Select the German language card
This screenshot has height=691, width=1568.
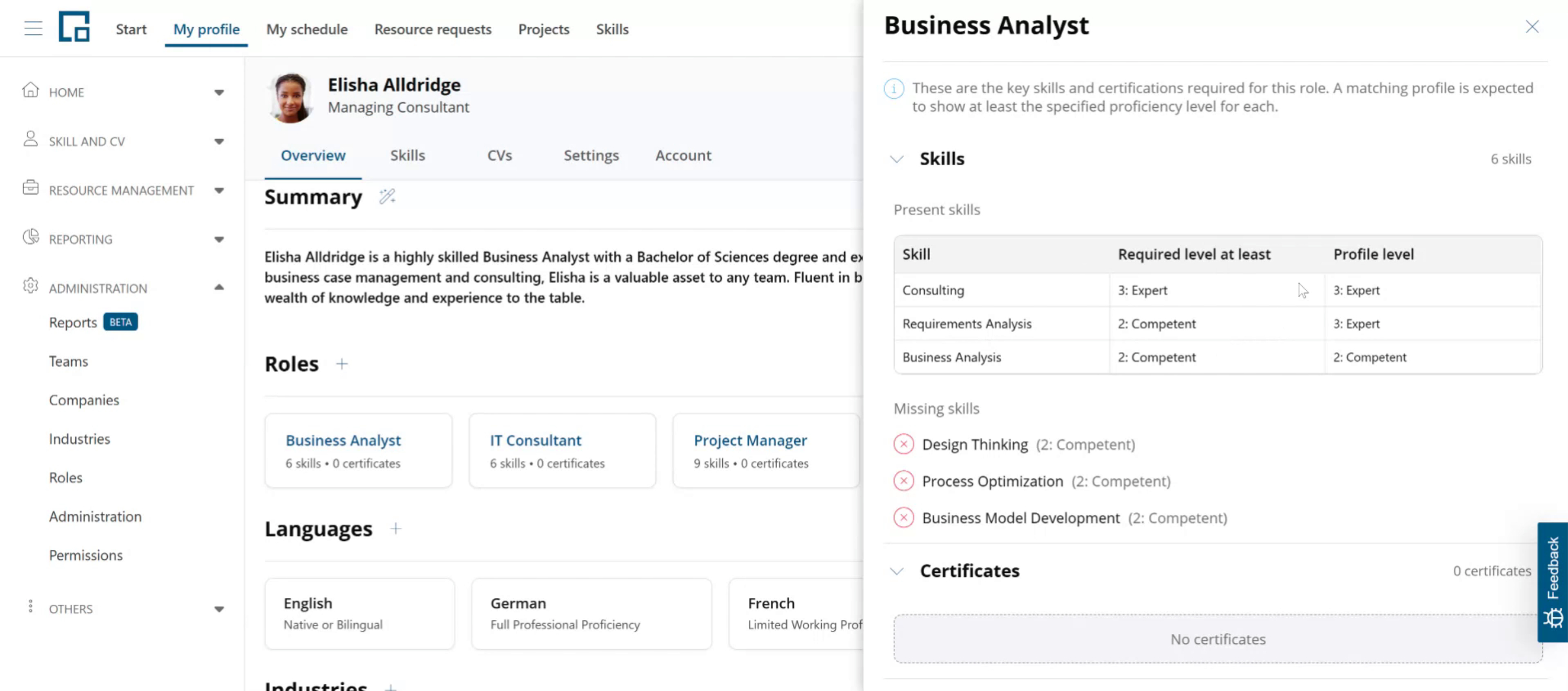[x=591, y=614]
